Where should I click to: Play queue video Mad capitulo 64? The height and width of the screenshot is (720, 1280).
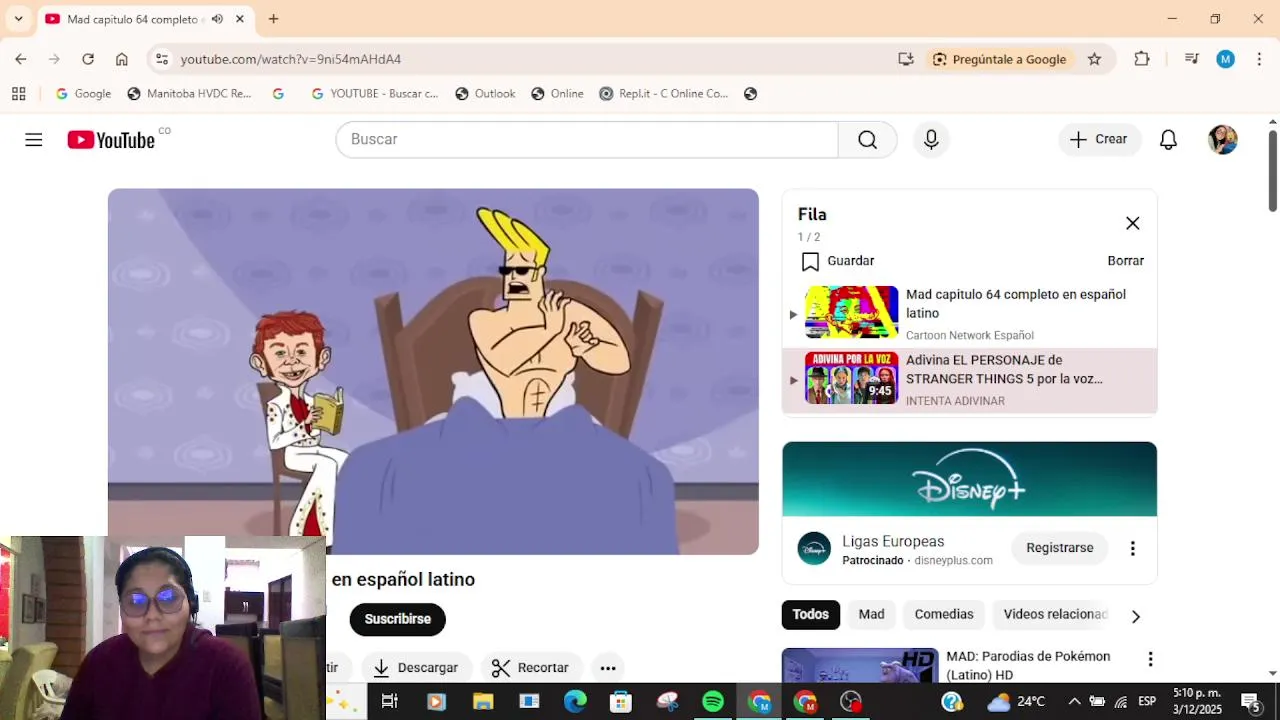click(969, 314)
